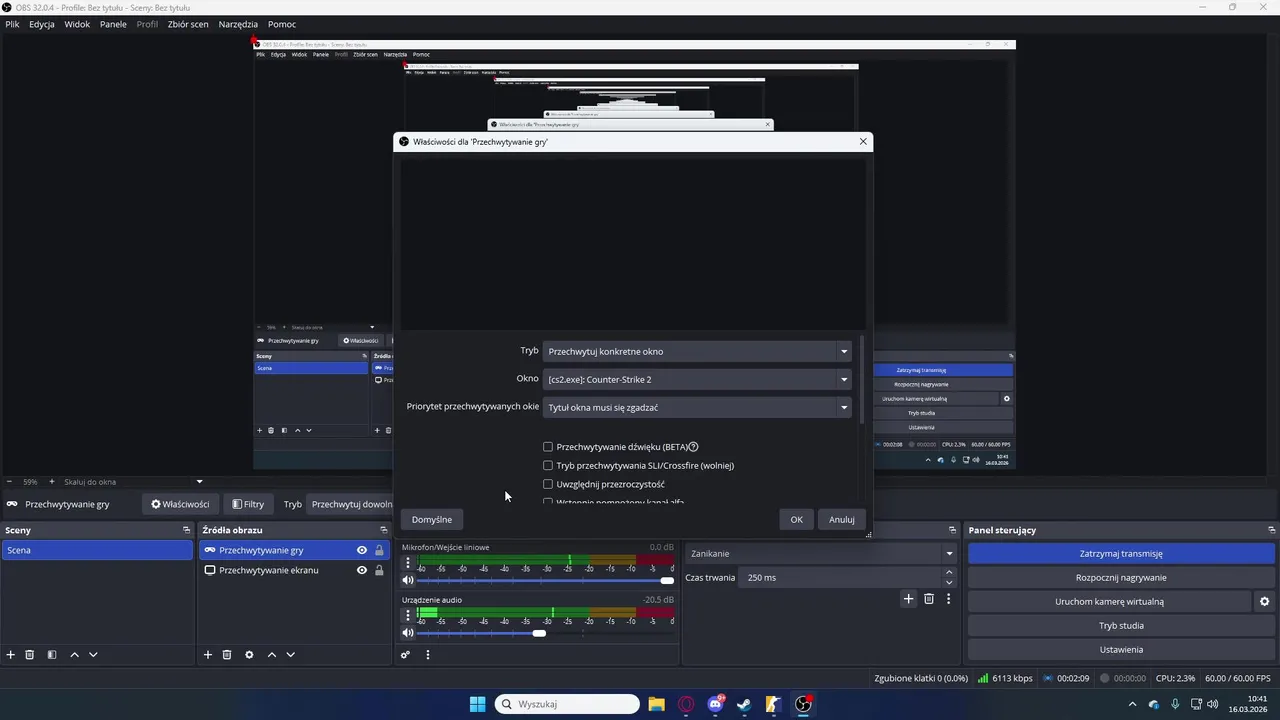Image resolution: width=1280 pixels, height=720 pixels.
Task: Move scene up in Sceny panel
Action: point(74,655)
